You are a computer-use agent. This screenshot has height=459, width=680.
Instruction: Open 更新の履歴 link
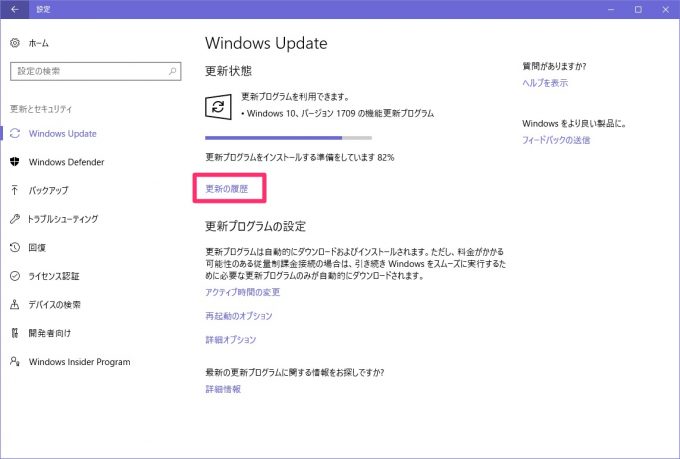227,189
